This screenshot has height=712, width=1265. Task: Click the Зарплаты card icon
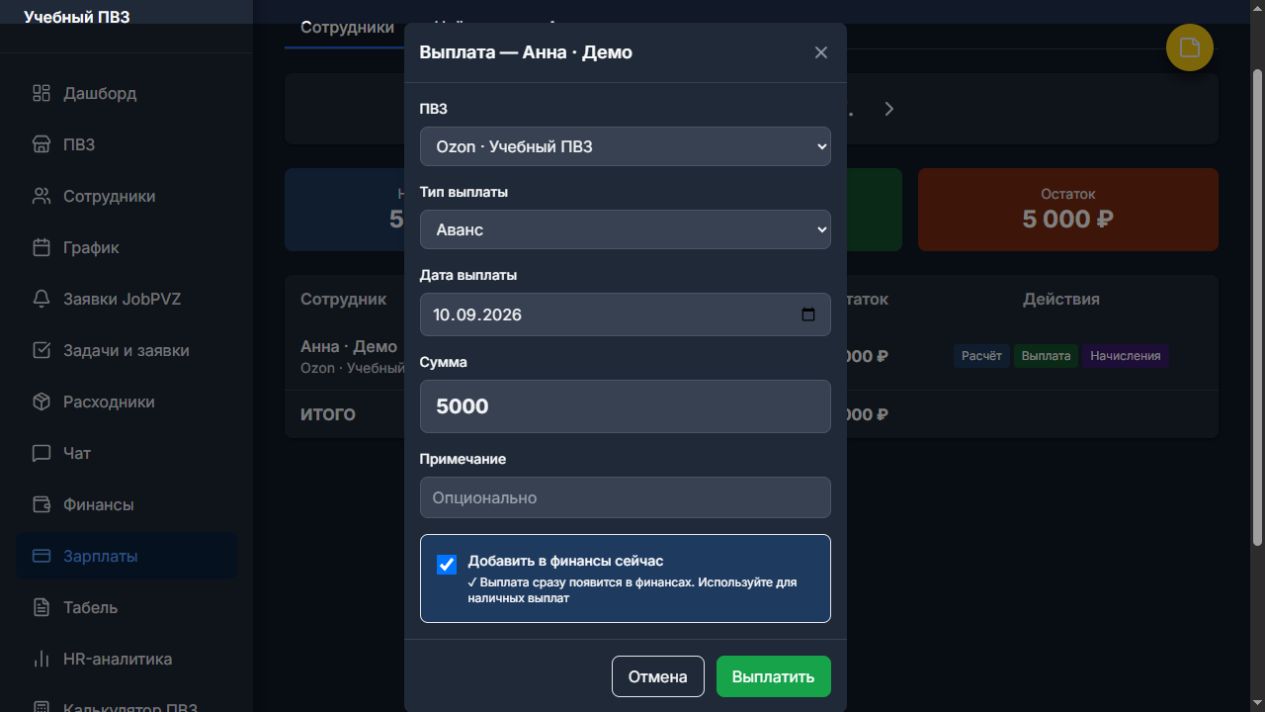pyautogui.click(x=41, y=556)
